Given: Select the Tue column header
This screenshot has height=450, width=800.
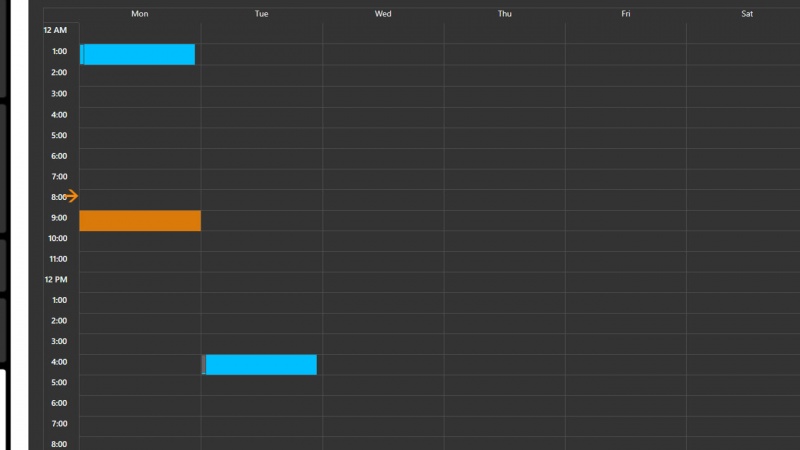Looking at the screenshot, I should 261,14.
